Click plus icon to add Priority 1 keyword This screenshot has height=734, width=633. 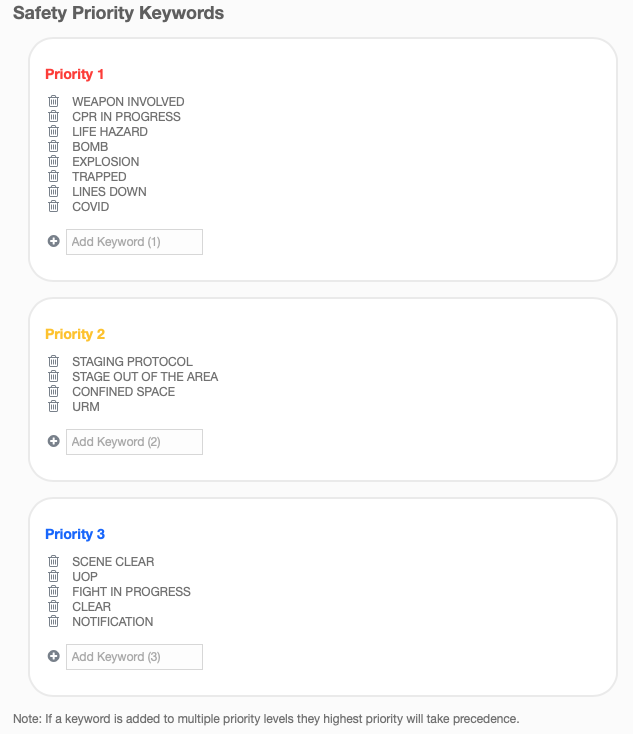tap(54, 241)
